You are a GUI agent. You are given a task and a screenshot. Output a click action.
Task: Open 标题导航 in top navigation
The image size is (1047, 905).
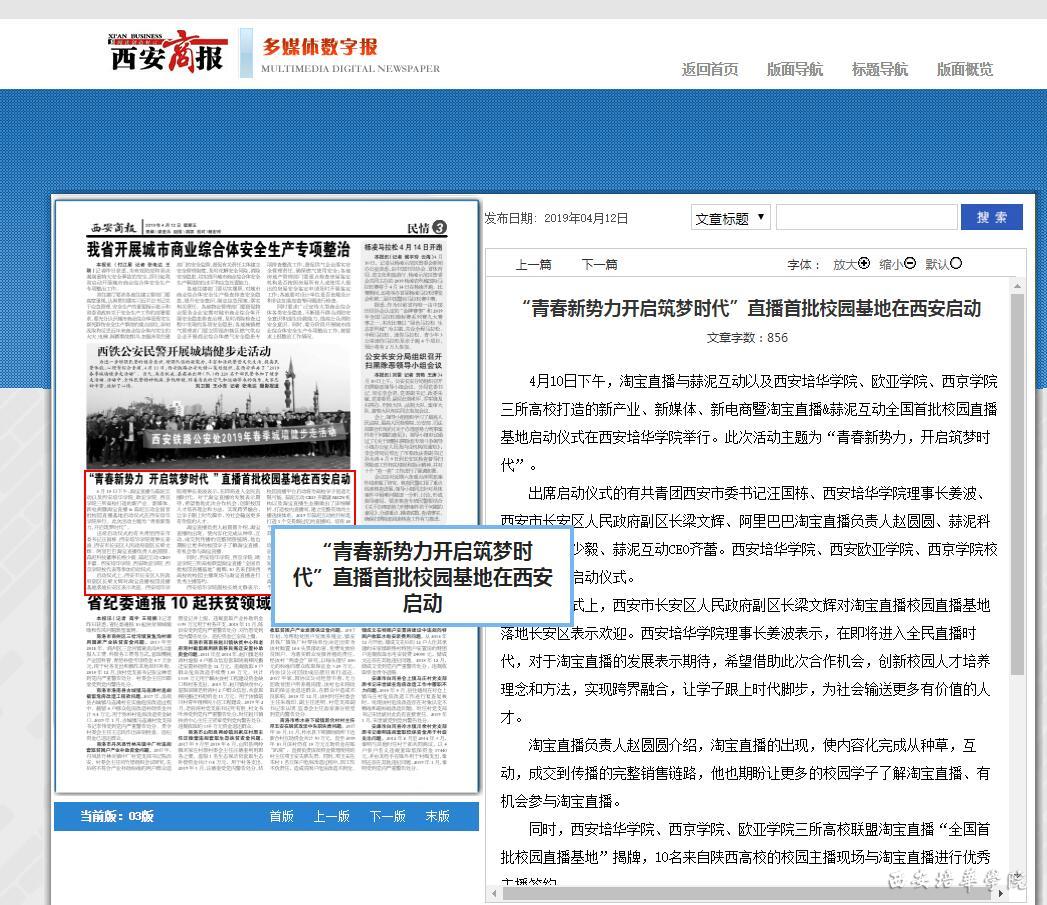(880, 69)
